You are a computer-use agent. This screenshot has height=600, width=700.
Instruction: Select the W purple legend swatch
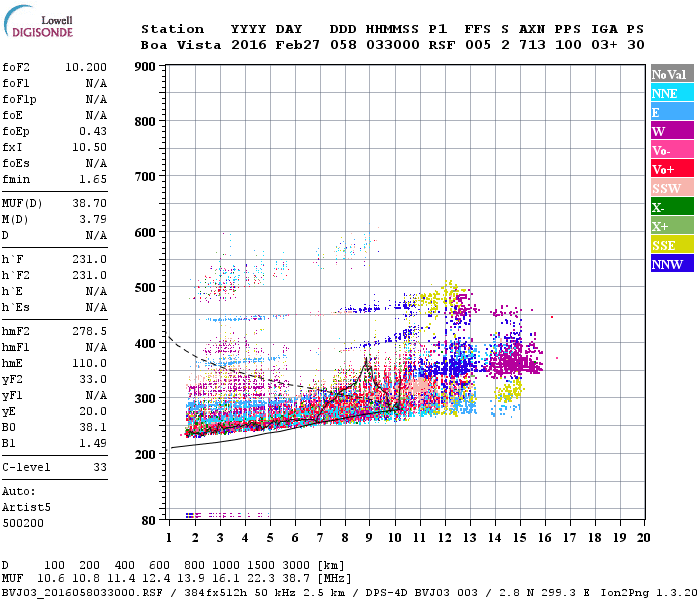(672, 131)
